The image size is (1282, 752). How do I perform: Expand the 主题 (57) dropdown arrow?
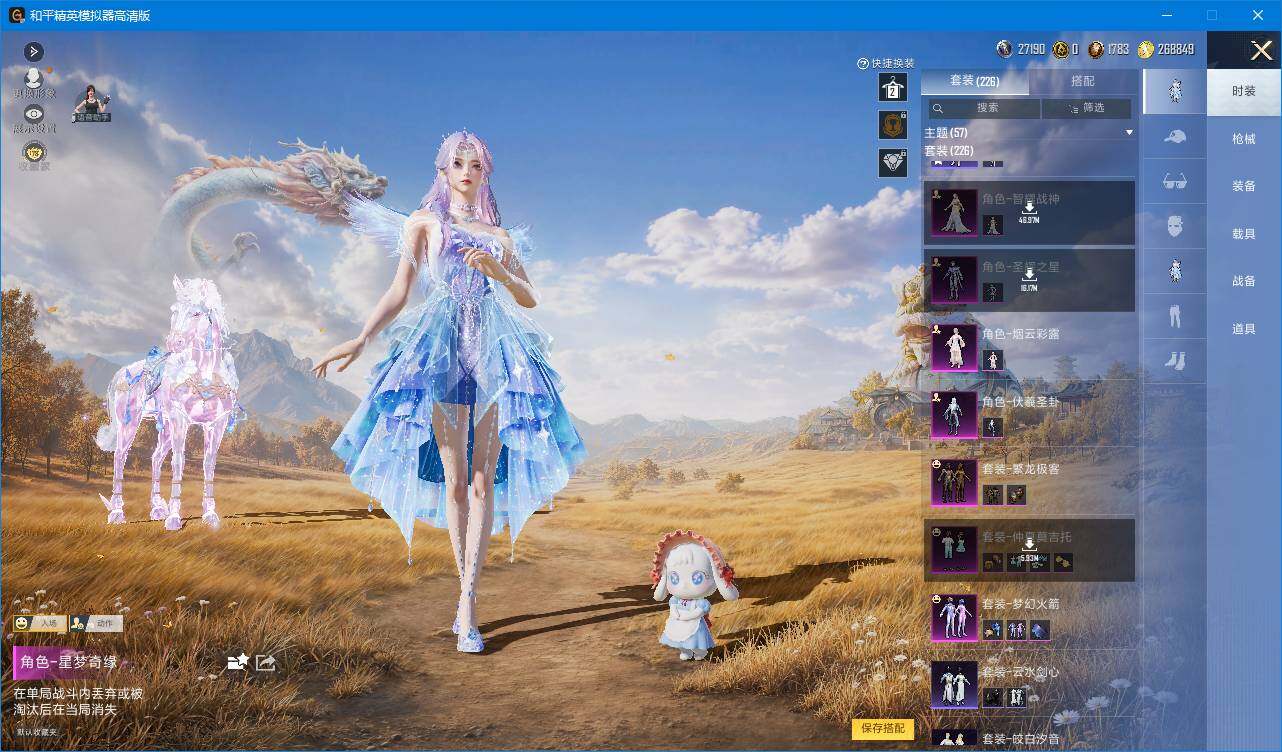pos(1129,133)
